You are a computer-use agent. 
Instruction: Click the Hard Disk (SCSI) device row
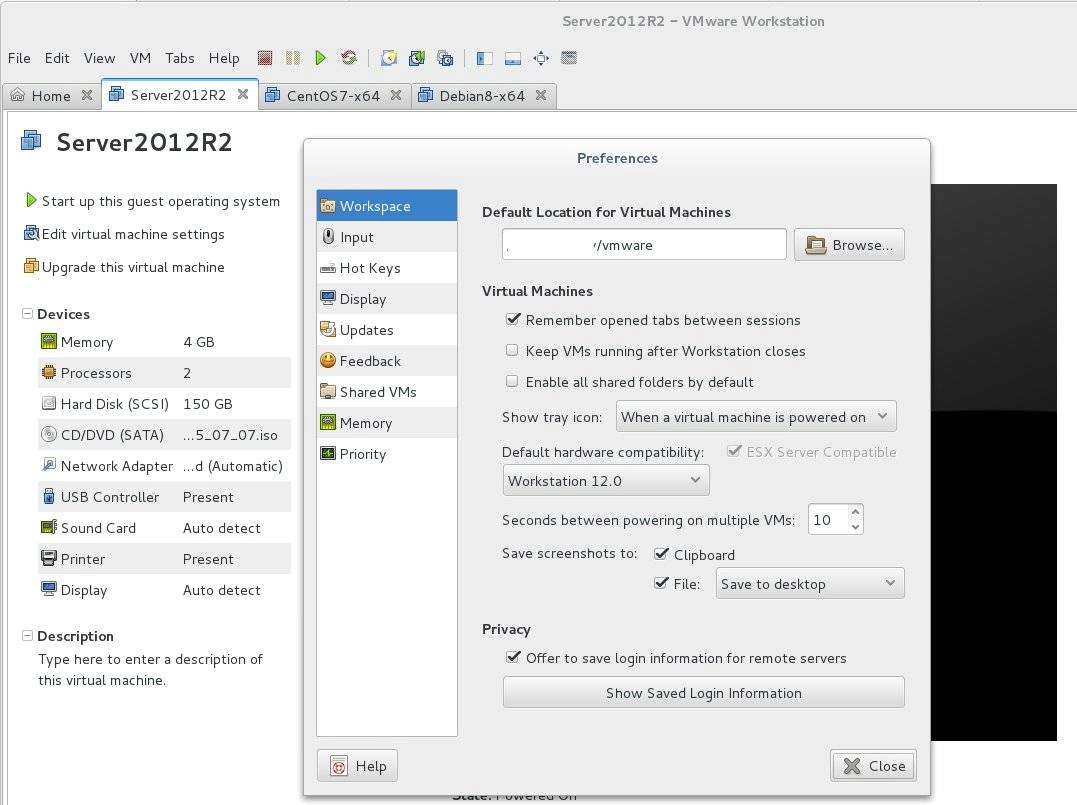(x=164, y=404)
